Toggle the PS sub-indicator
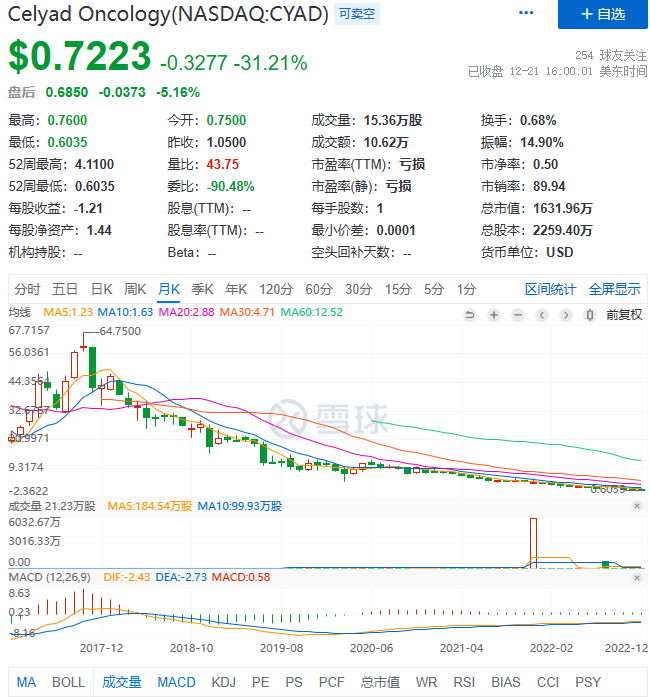 (294, 682)
